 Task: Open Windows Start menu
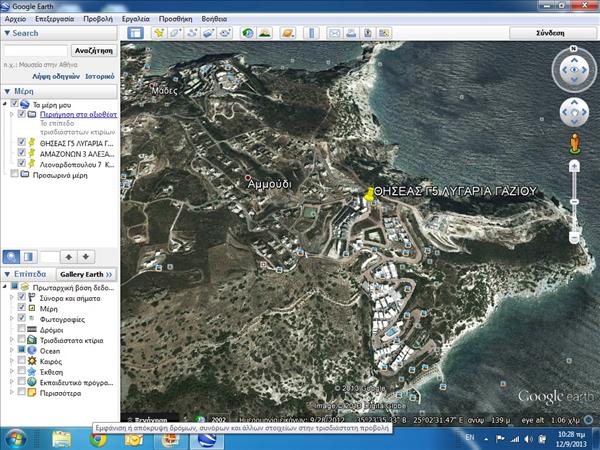click(15, 439)
